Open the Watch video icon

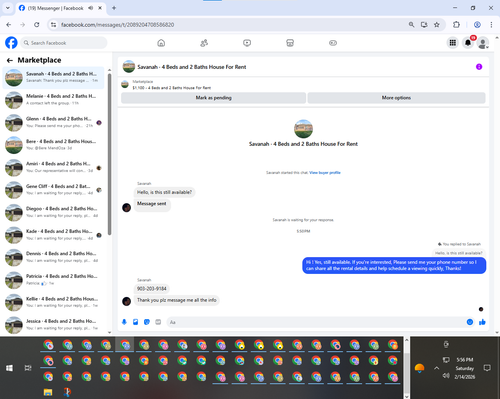pyautogui.click(x=247, y=43)
